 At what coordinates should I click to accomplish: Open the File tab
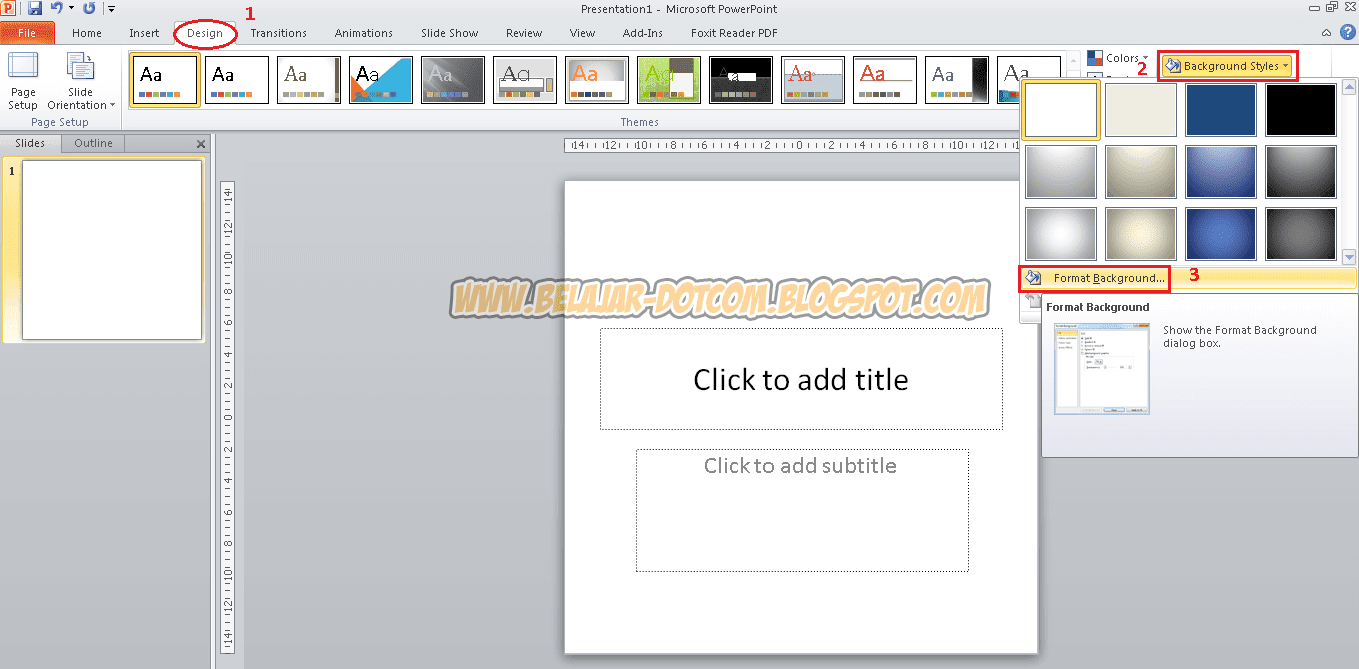pyautogui.click(x=27, y=33)
